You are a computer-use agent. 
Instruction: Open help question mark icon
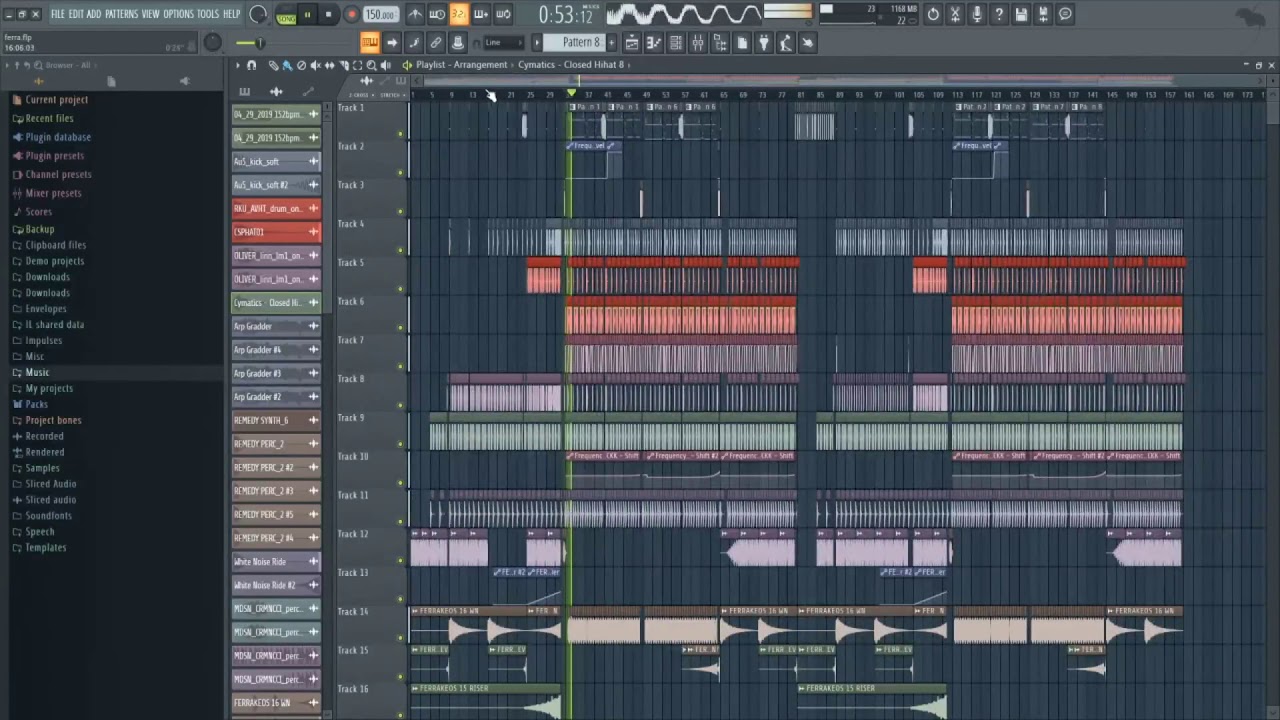point(999,14)
